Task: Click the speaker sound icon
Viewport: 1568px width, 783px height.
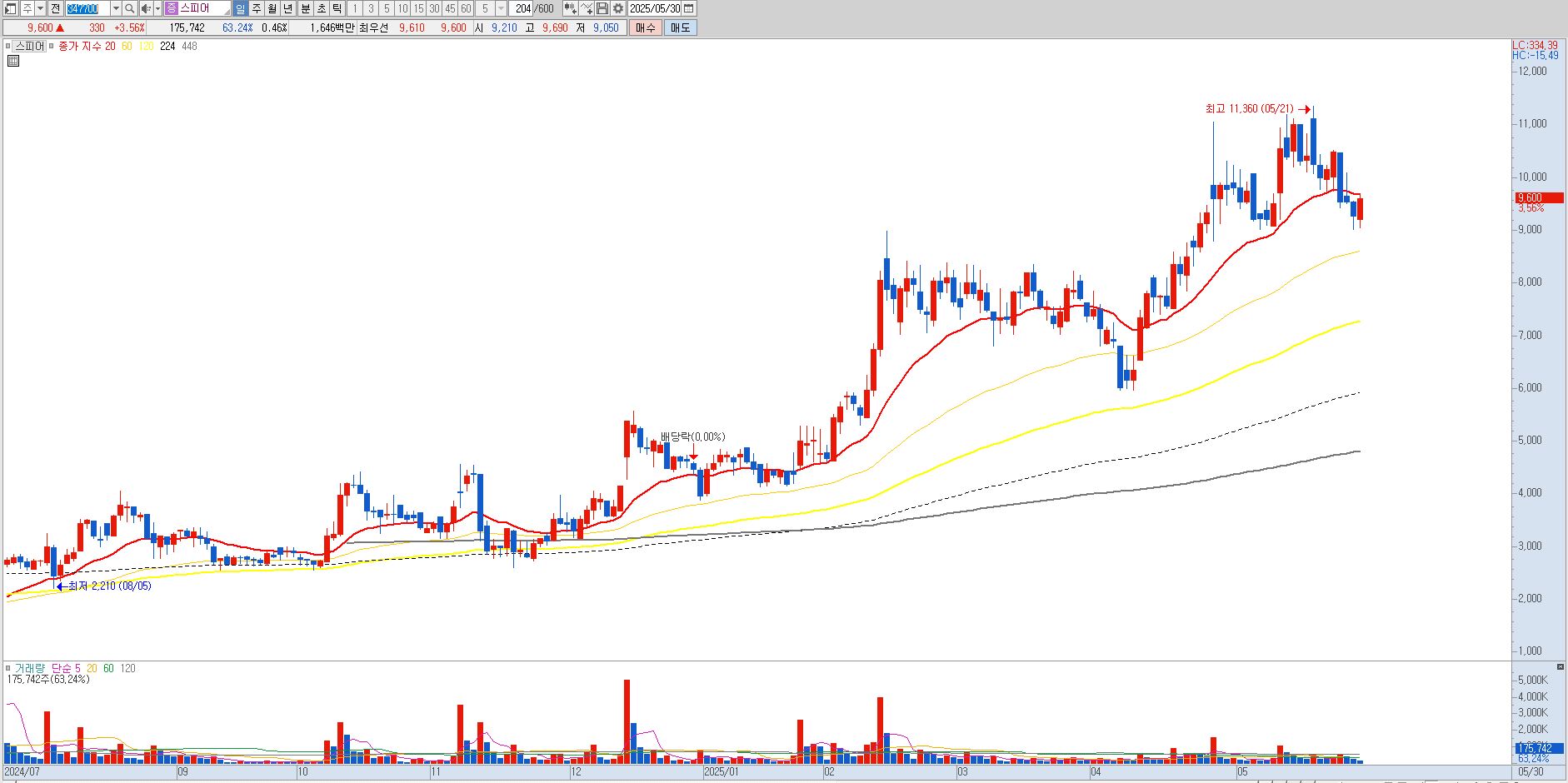Action: click(146, 8)
